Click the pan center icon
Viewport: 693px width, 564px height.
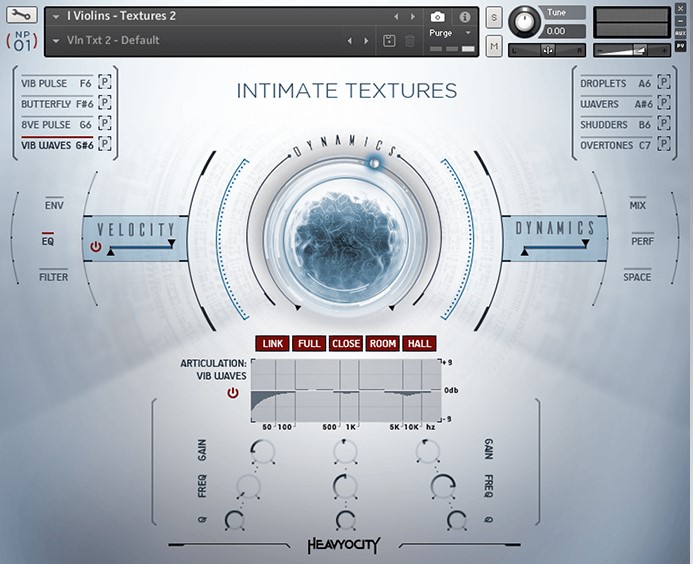548,50
